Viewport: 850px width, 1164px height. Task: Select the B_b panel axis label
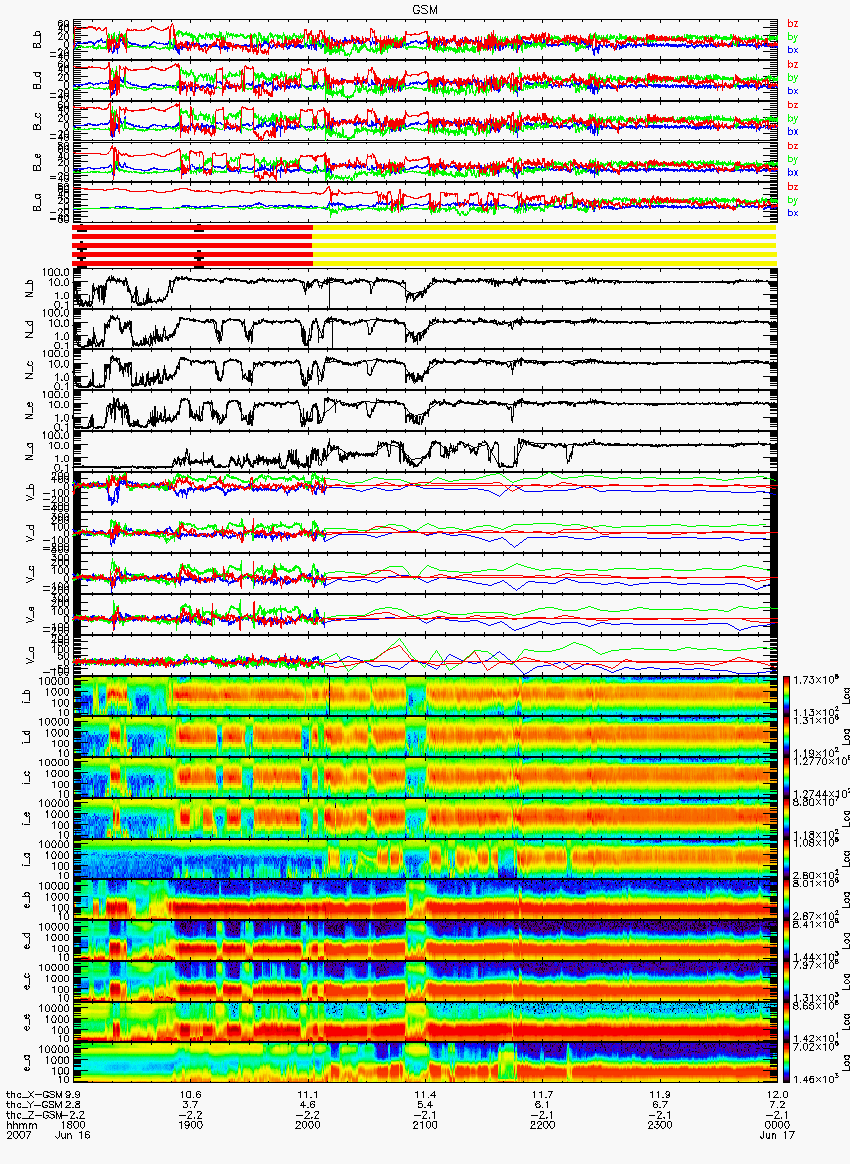[37, 40]
